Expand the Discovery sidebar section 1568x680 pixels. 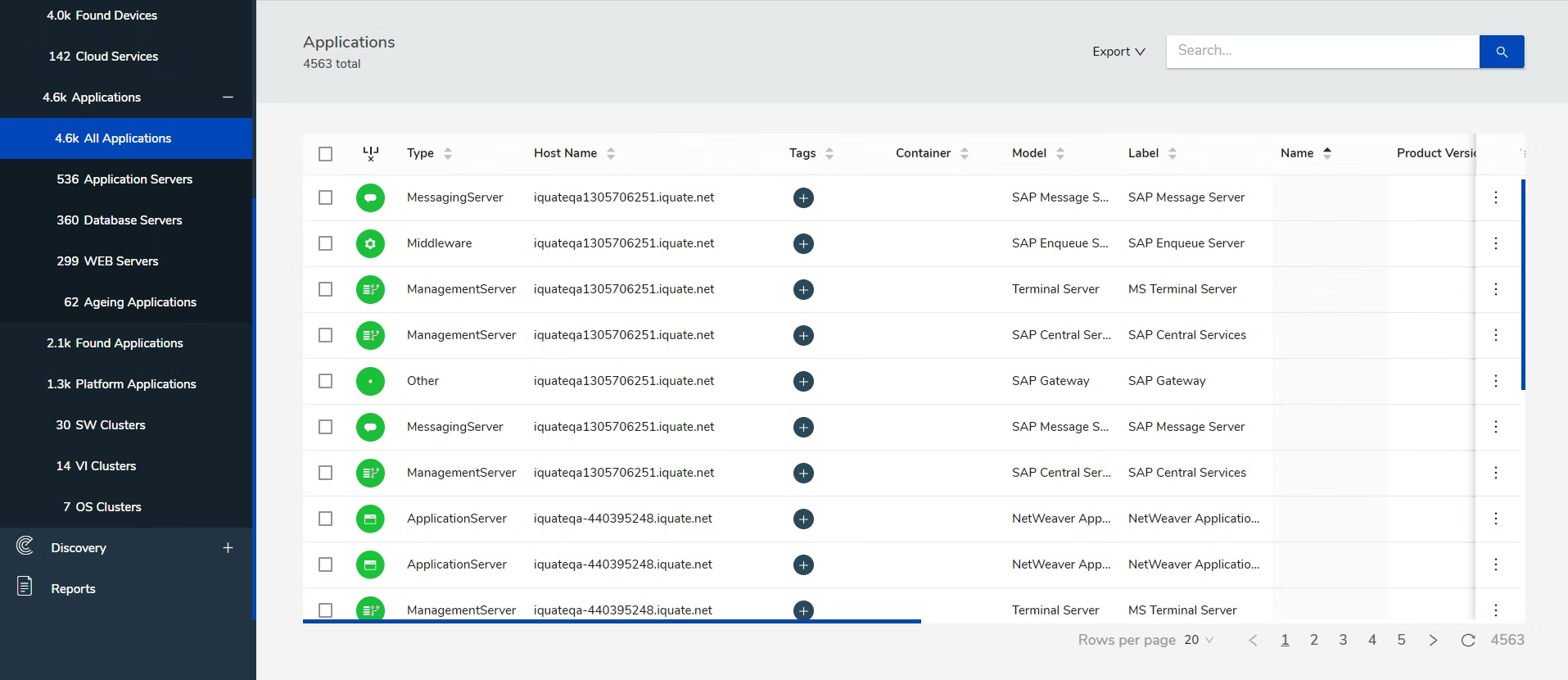coord(228,547)
